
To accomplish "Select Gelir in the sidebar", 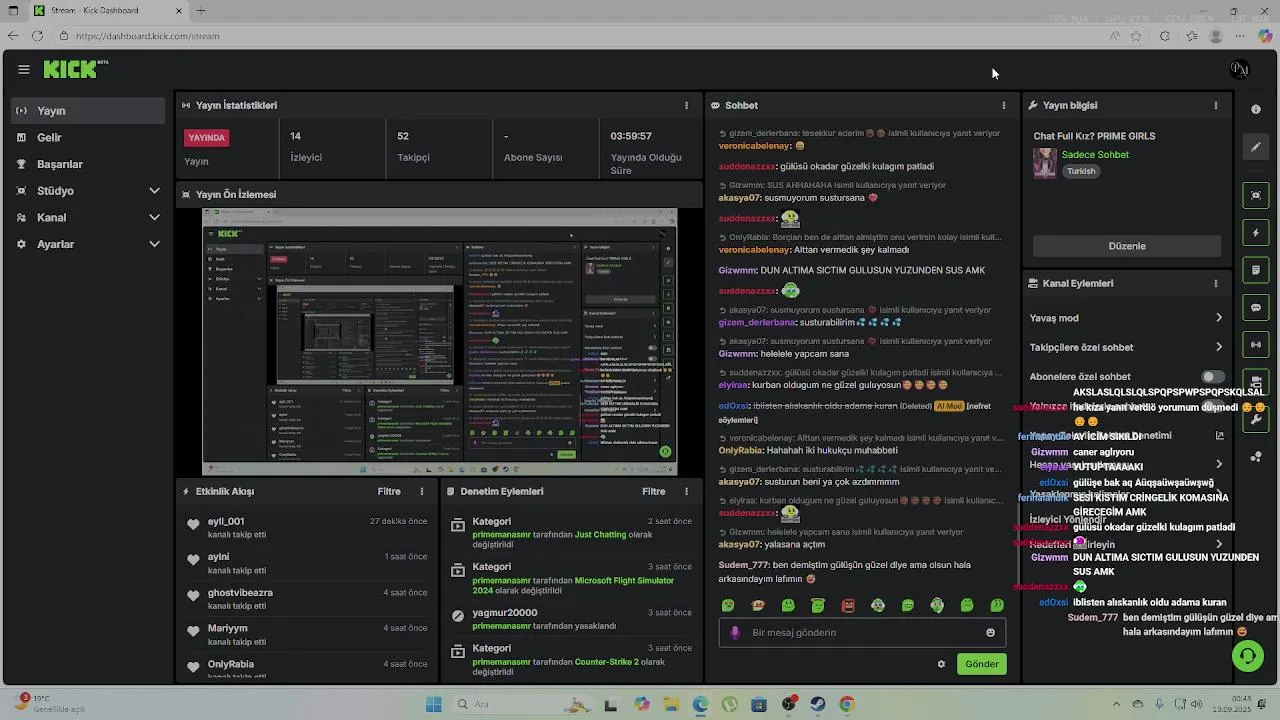I will 88,137.
